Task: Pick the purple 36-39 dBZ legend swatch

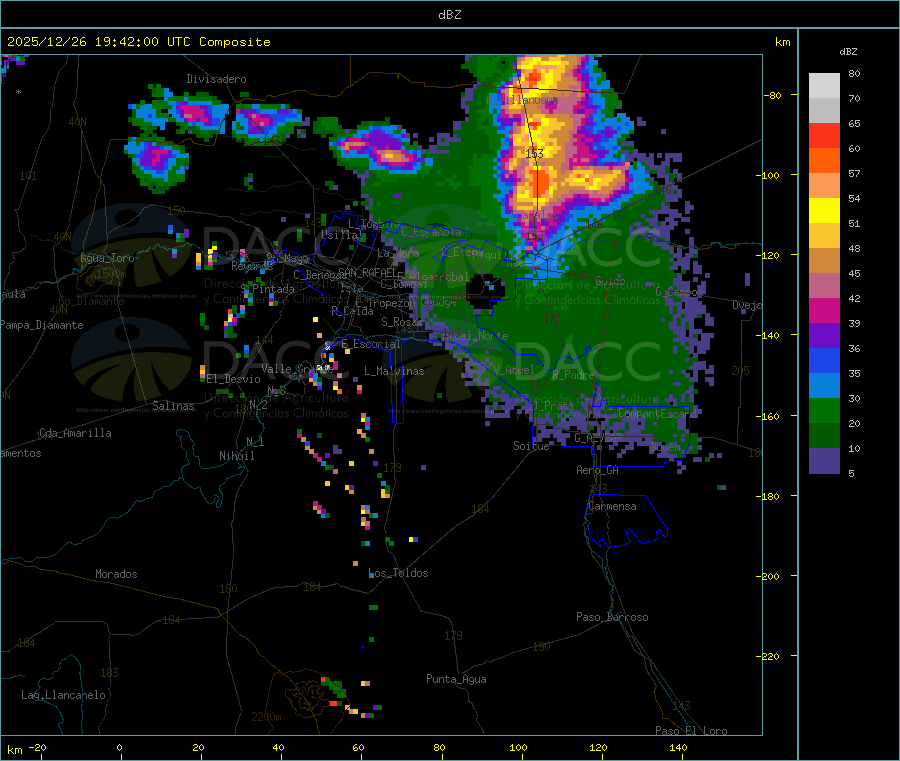Action: tap(824, 336)
